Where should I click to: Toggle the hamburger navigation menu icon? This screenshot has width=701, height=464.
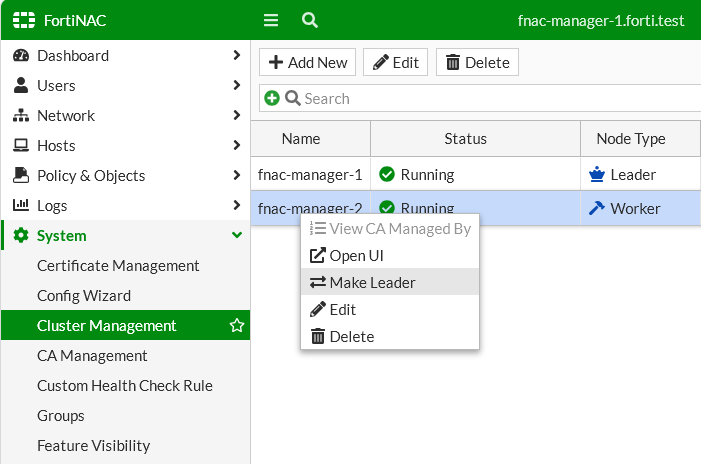(271, 20)
